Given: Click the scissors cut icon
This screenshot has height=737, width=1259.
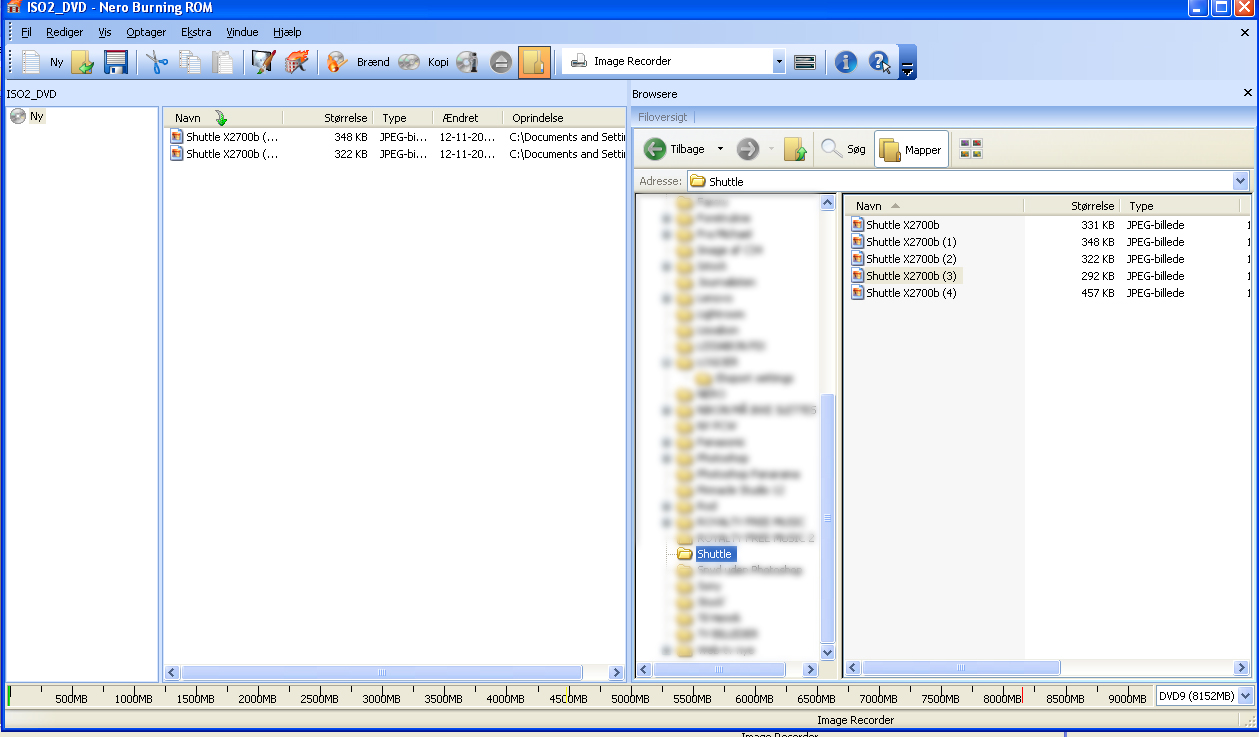Looking at the screenshot, I should 157,62.
